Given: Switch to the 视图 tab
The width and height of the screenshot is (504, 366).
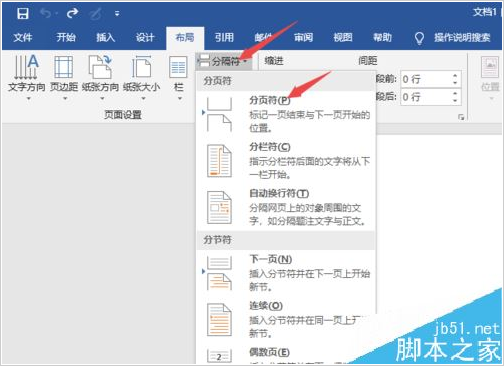Looking at the screenshot, I should tap(343, 37).
